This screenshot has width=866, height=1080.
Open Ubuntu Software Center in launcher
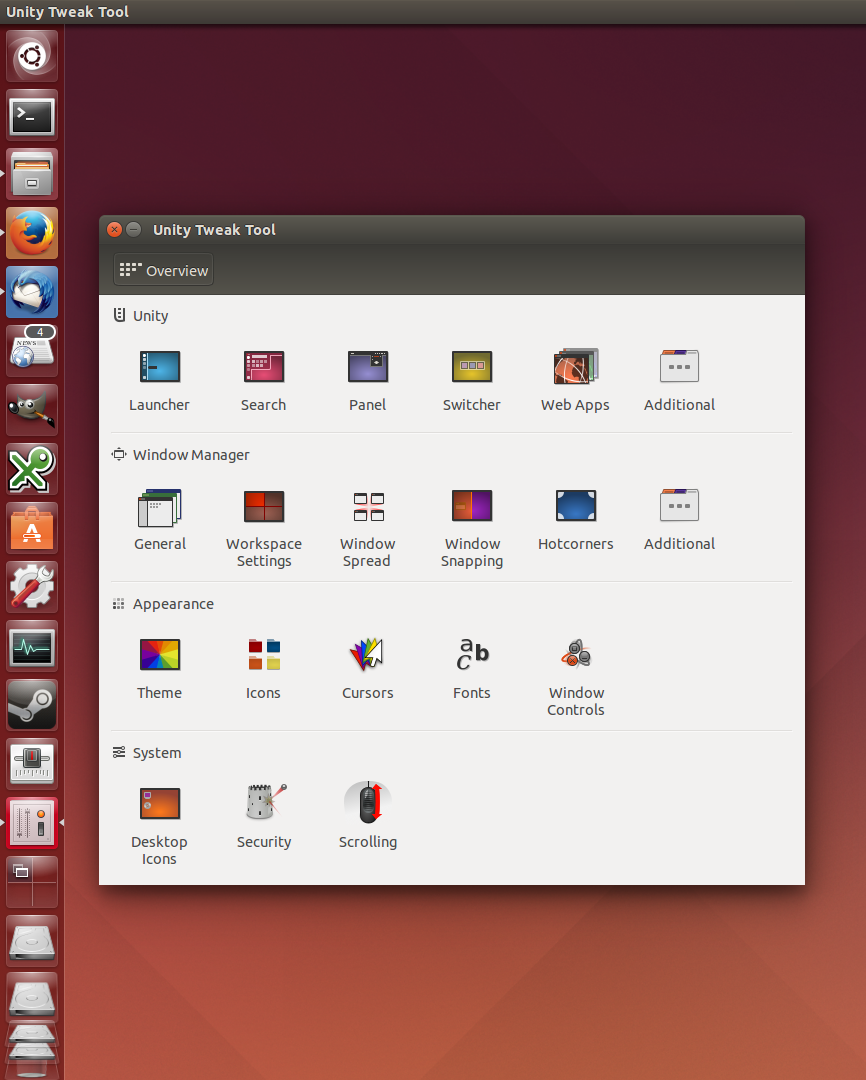pyautogui.click(x=32, y=528)
